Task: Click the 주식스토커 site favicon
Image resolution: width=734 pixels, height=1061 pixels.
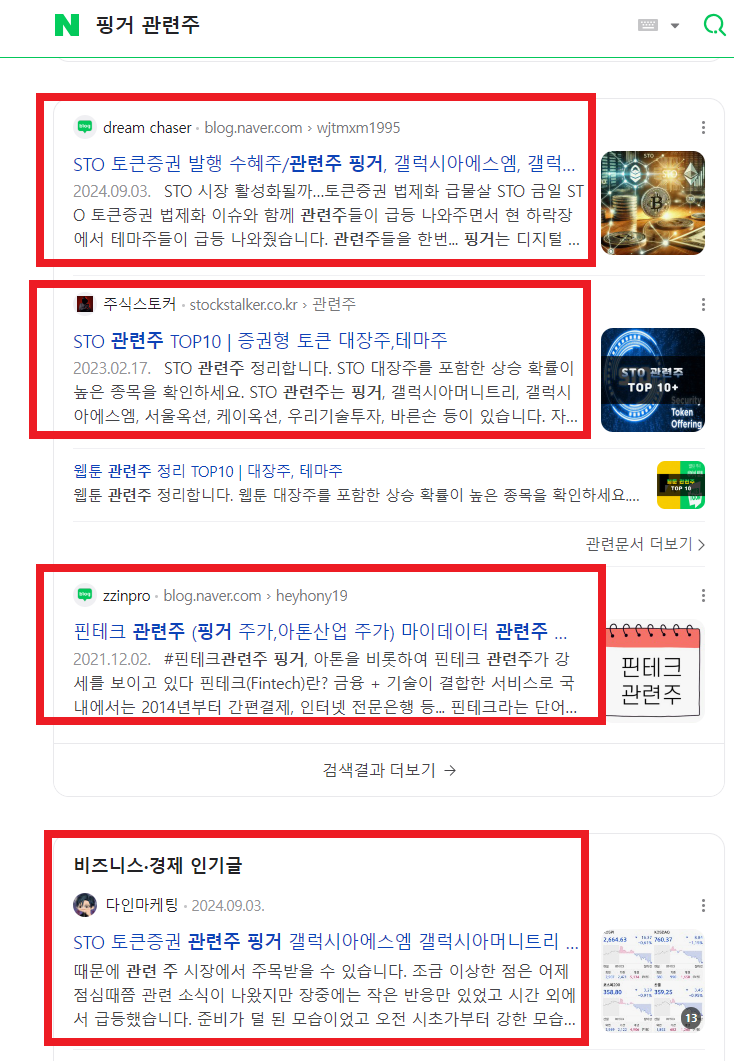Action: tap(85, 304)
